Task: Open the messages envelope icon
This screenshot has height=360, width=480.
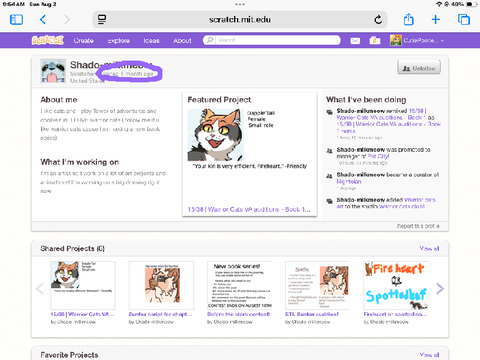Action: [x=355, y=41]
